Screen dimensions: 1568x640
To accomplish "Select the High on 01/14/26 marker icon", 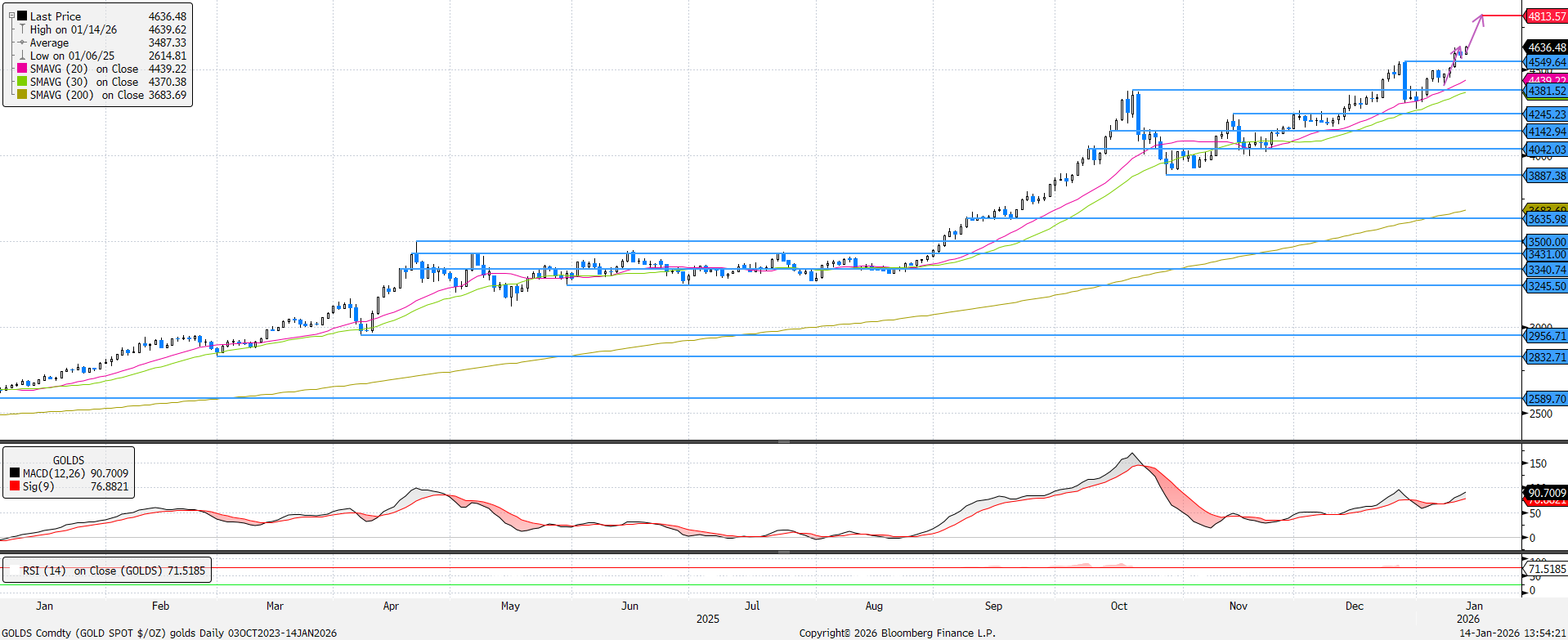I will 22,29.
